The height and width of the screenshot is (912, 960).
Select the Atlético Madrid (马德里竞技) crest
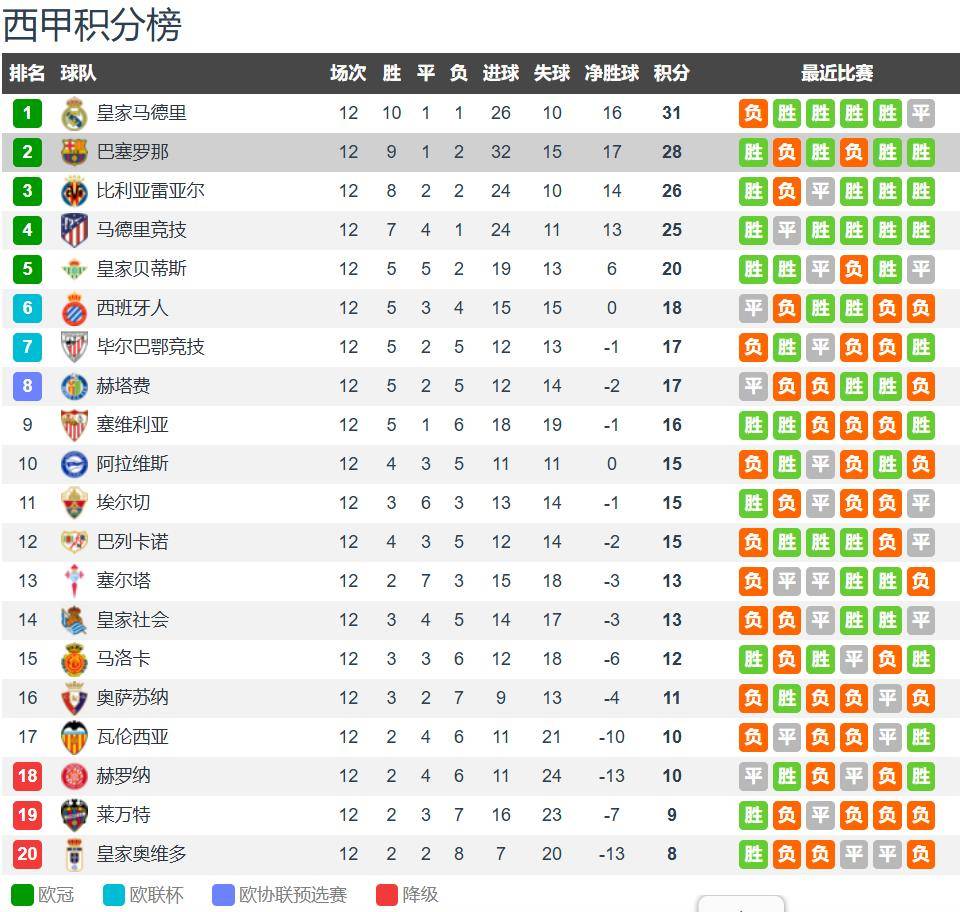74,230
